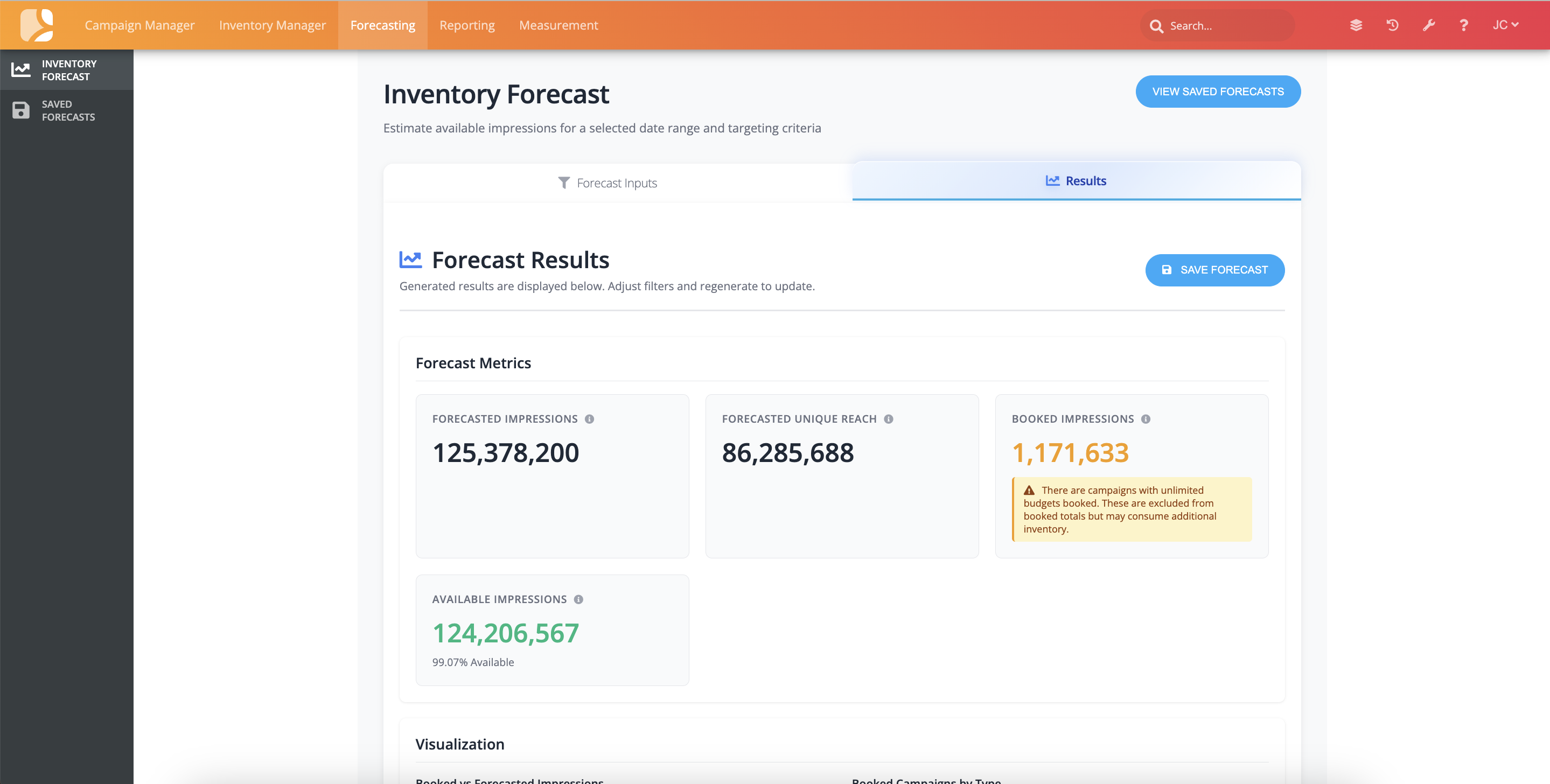Click the Inventory Forecast page title
Viewport: 1550px width, 784px height.
(x=496, y=94)
